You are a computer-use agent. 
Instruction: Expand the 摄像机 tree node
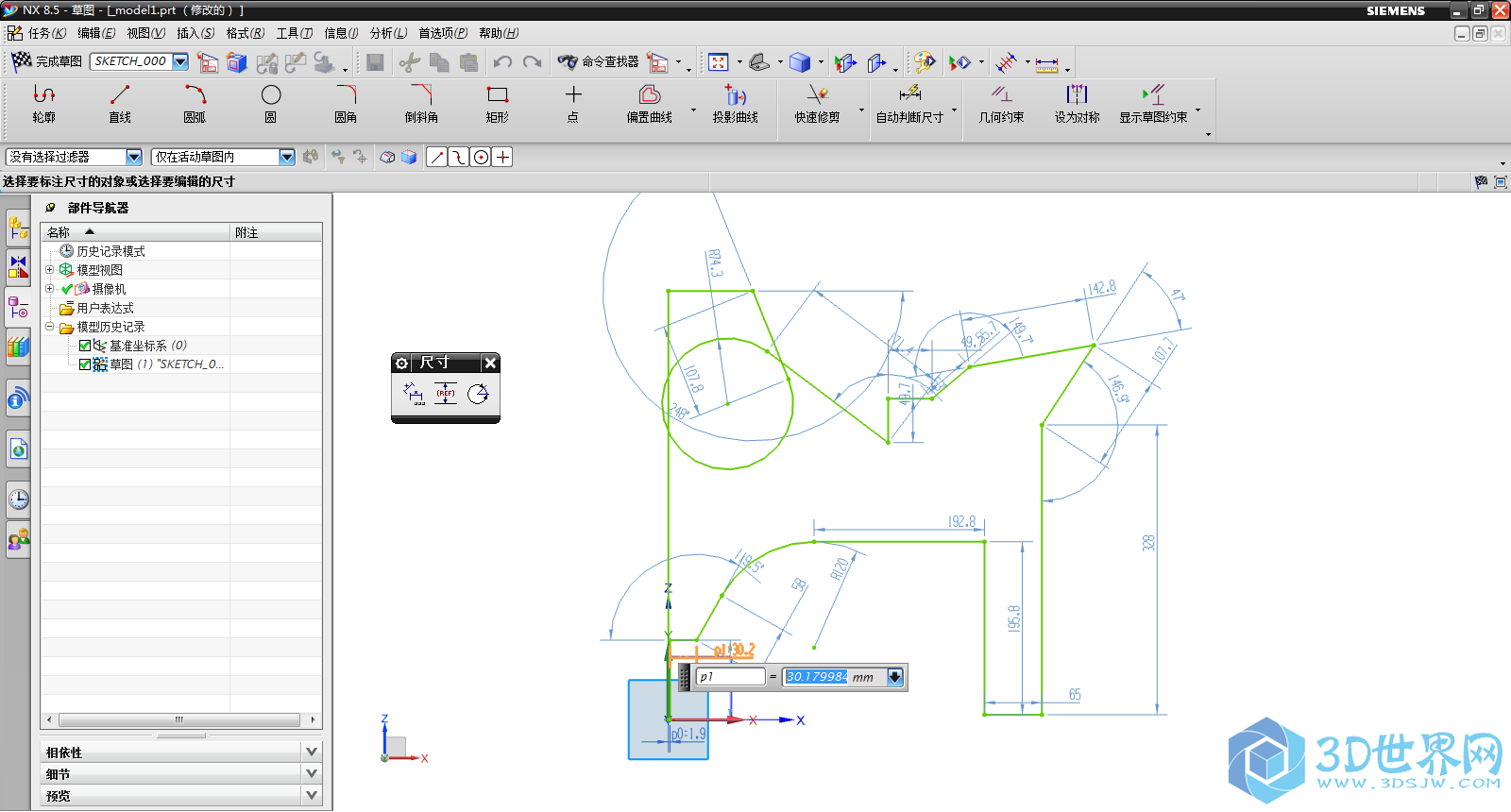50,289
